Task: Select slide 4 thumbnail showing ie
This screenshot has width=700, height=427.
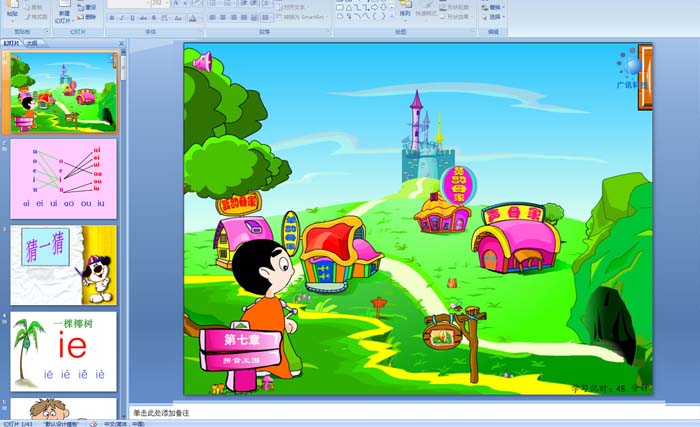Action: tap(63, 352)
